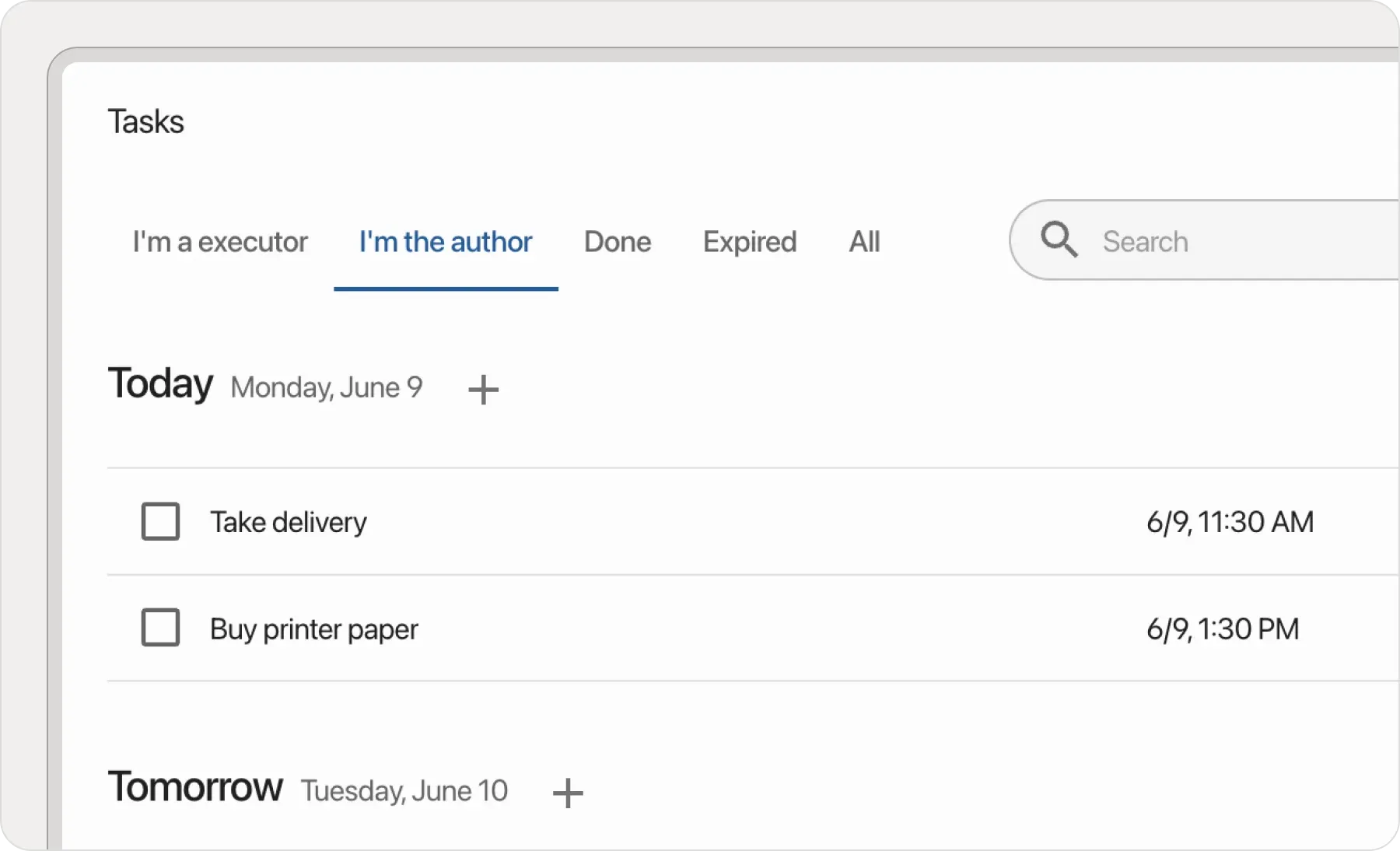This screenshot has height=851, width=1400.
Task: Switch to the I'm a executor tab
Action: coord(220,242)
